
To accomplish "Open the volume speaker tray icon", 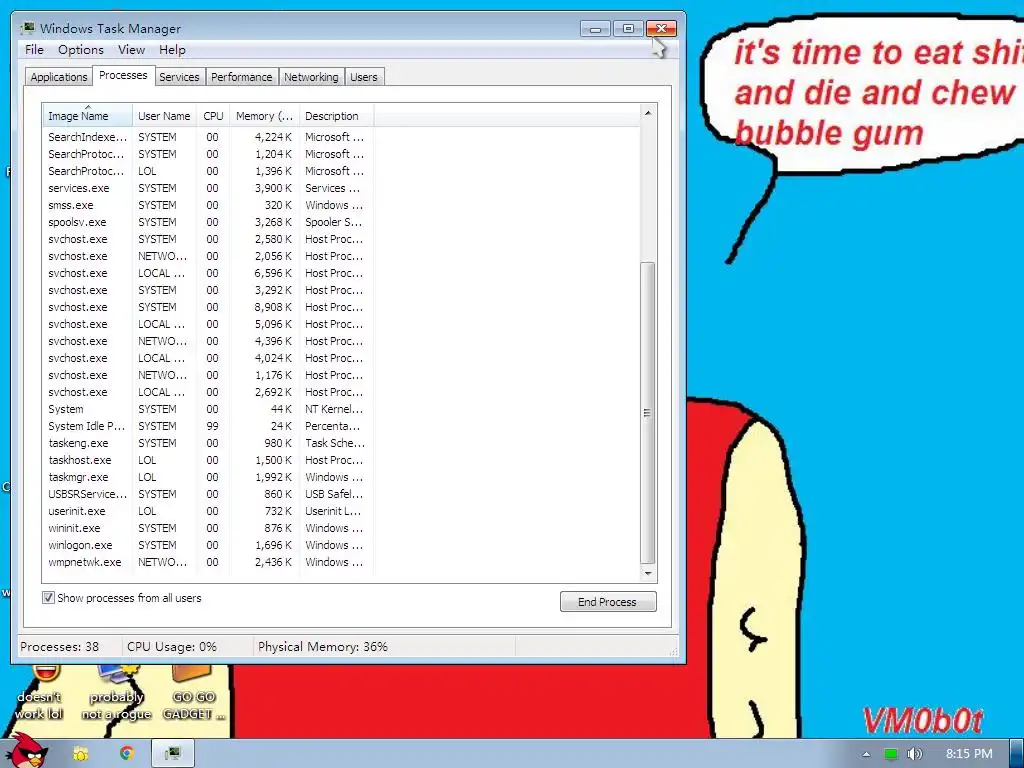I will 915,754.
